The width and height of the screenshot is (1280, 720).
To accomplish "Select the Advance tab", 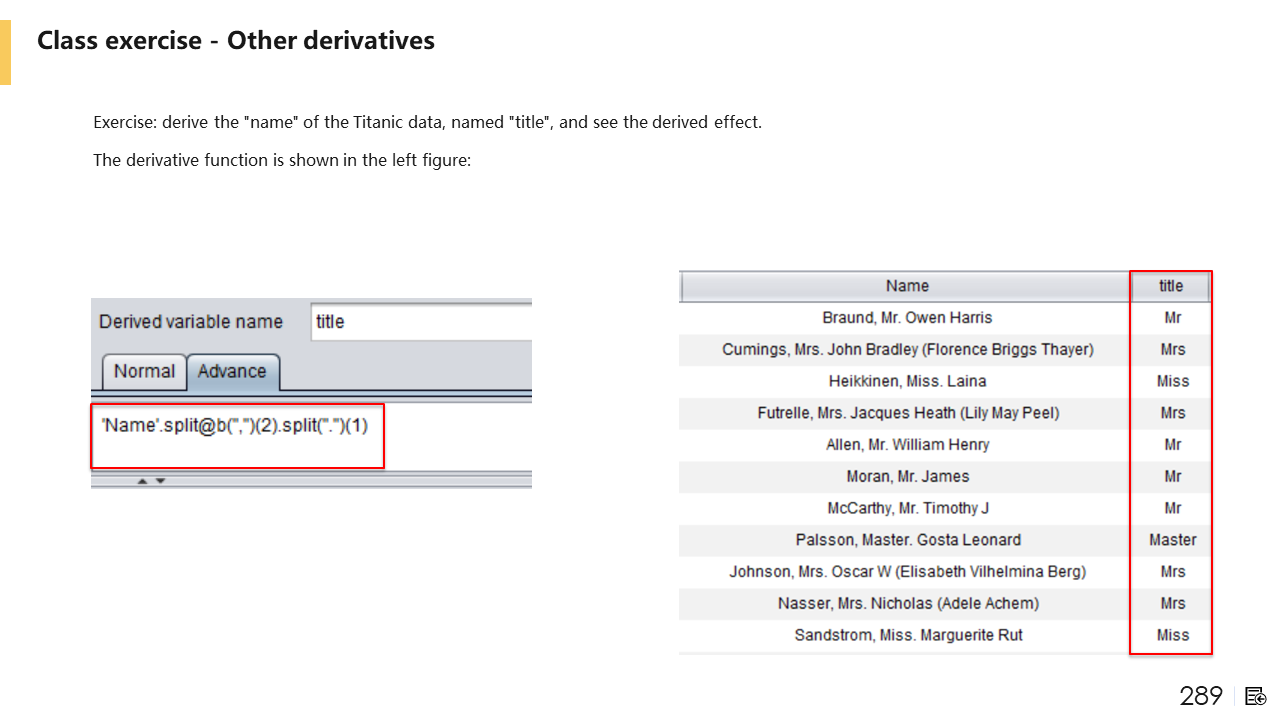I will point(232,371).
